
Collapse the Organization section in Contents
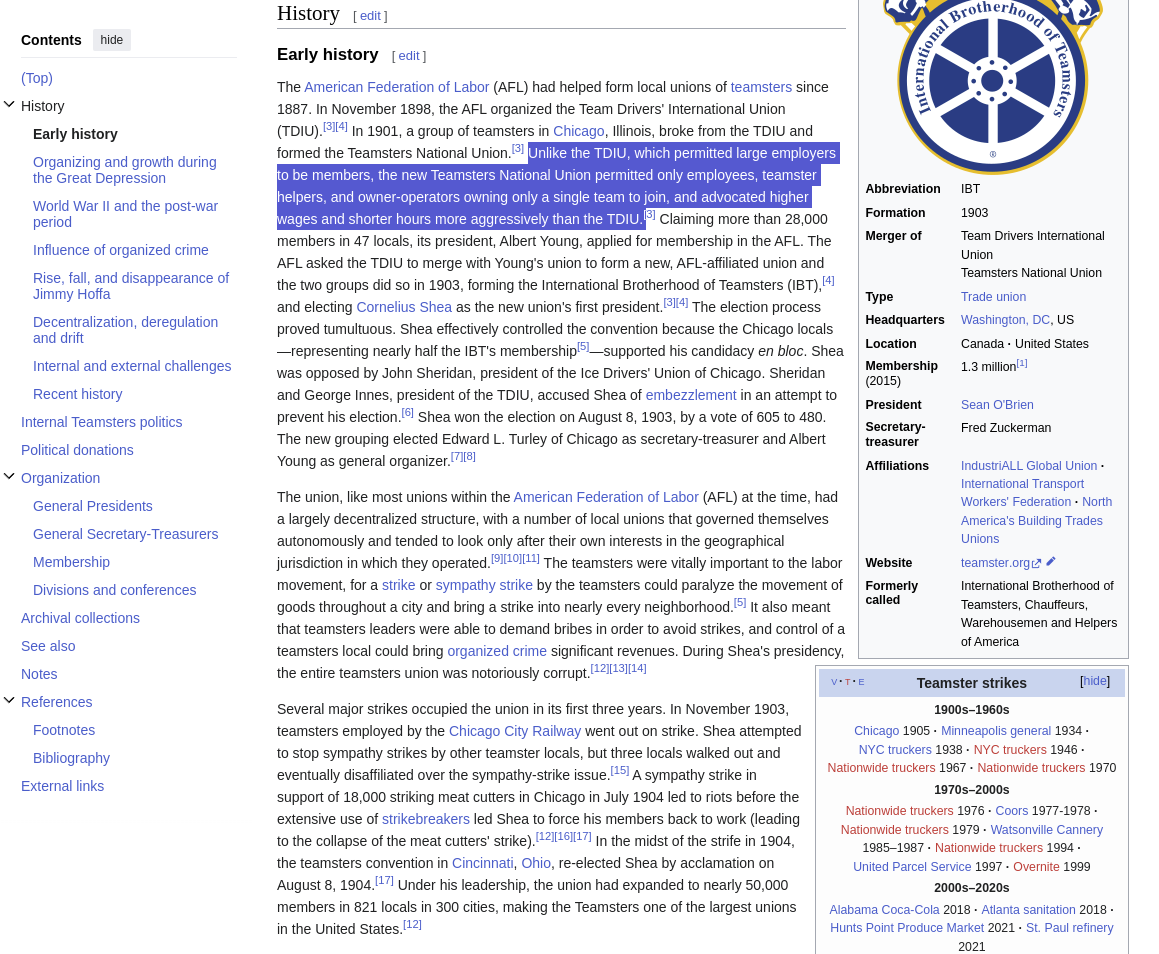tap(10, 477)
